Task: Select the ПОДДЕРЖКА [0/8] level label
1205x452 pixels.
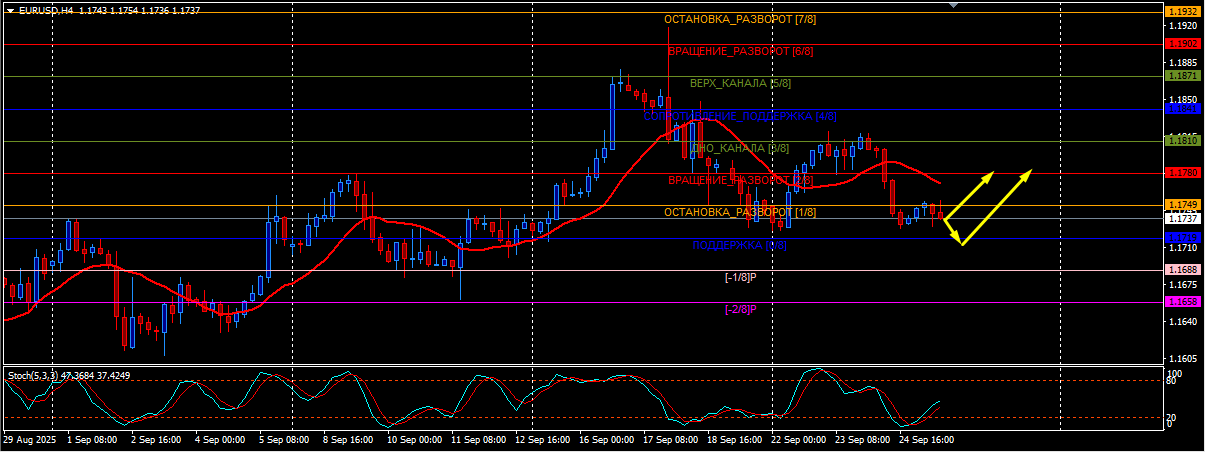Action: [x=740, y=245]
